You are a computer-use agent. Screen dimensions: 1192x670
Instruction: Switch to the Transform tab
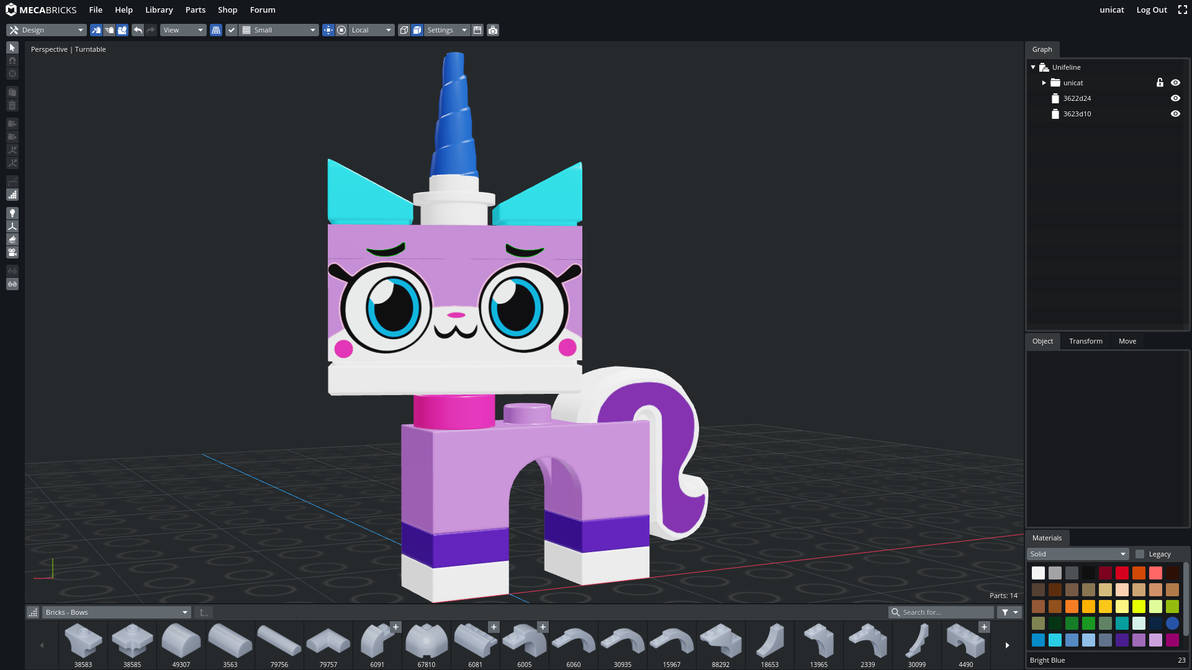pos(1086,341)
